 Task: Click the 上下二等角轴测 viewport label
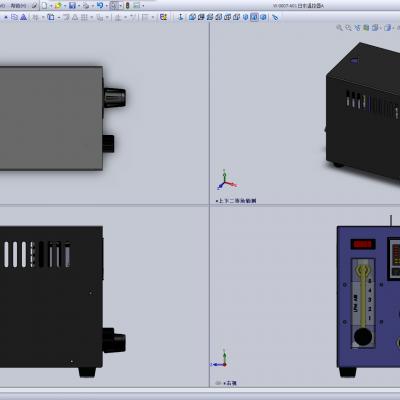[236, 201]
